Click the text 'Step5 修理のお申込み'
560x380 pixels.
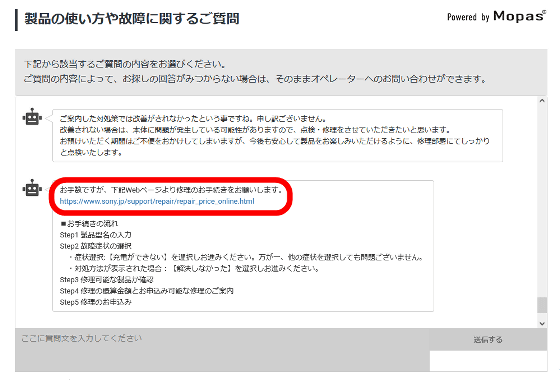click(95, 302)
